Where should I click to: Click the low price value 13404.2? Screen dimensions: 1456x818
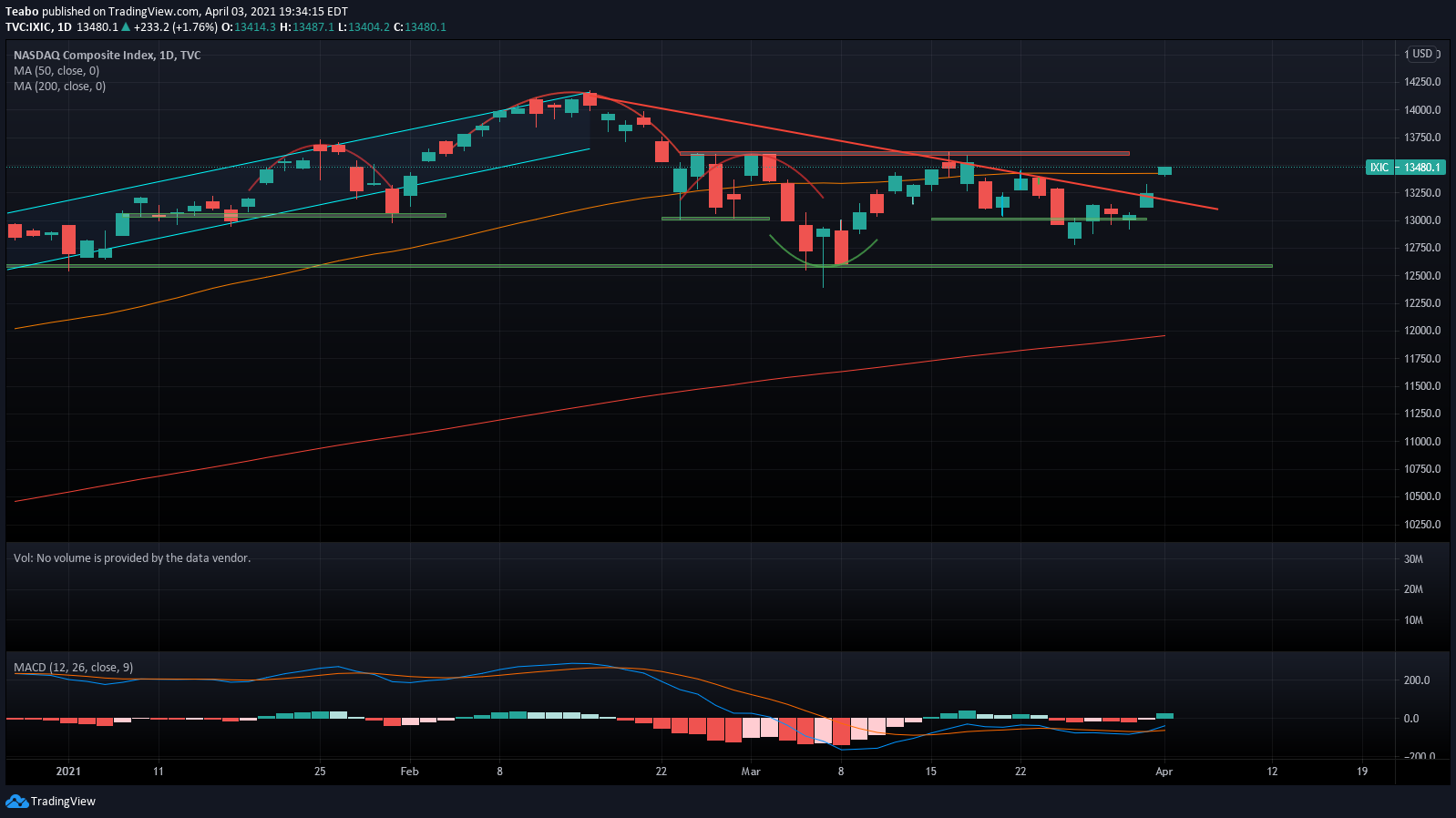(x=369, y=27)
